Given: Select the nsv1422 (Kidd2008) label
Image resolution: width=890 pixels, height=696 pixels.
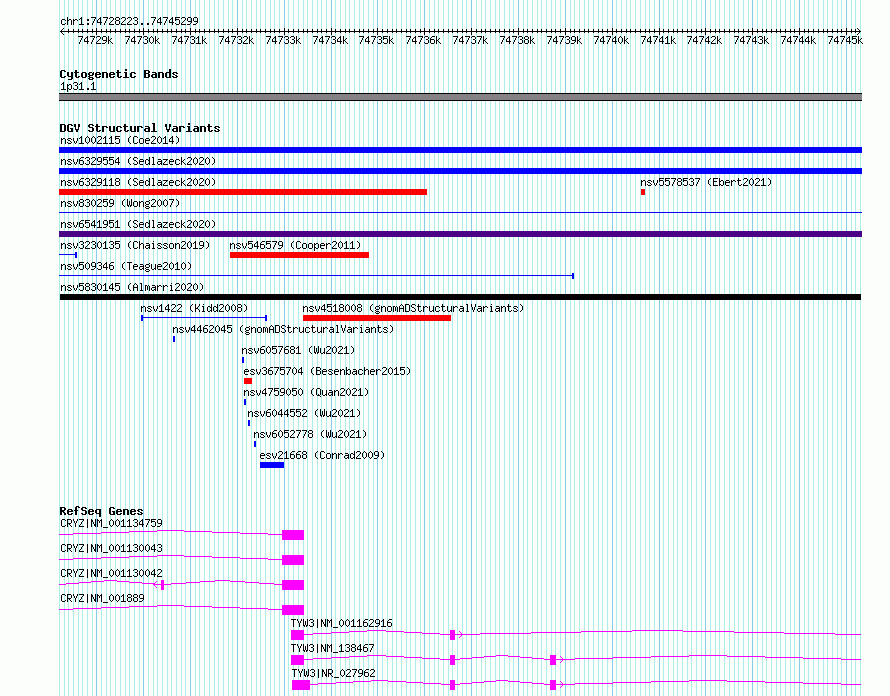Looking at the screenshot, I should pos(194,308).
